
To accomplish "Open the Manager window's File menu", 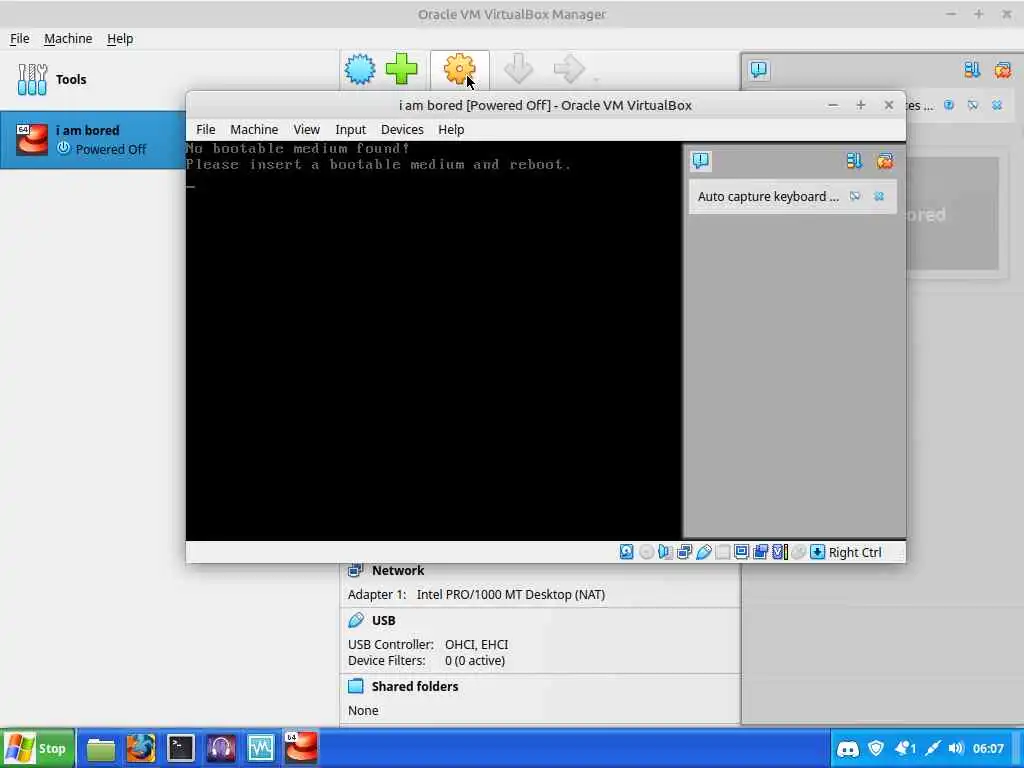I will click(x=20, y=39).
